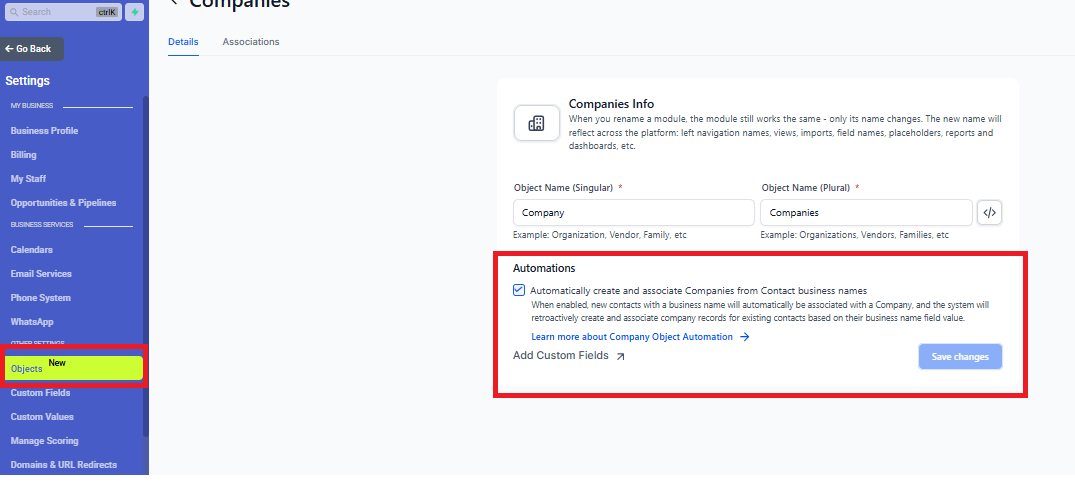
Task: Click arrow icon beside Add Custom Fields
Action: (x=620, y=356)
